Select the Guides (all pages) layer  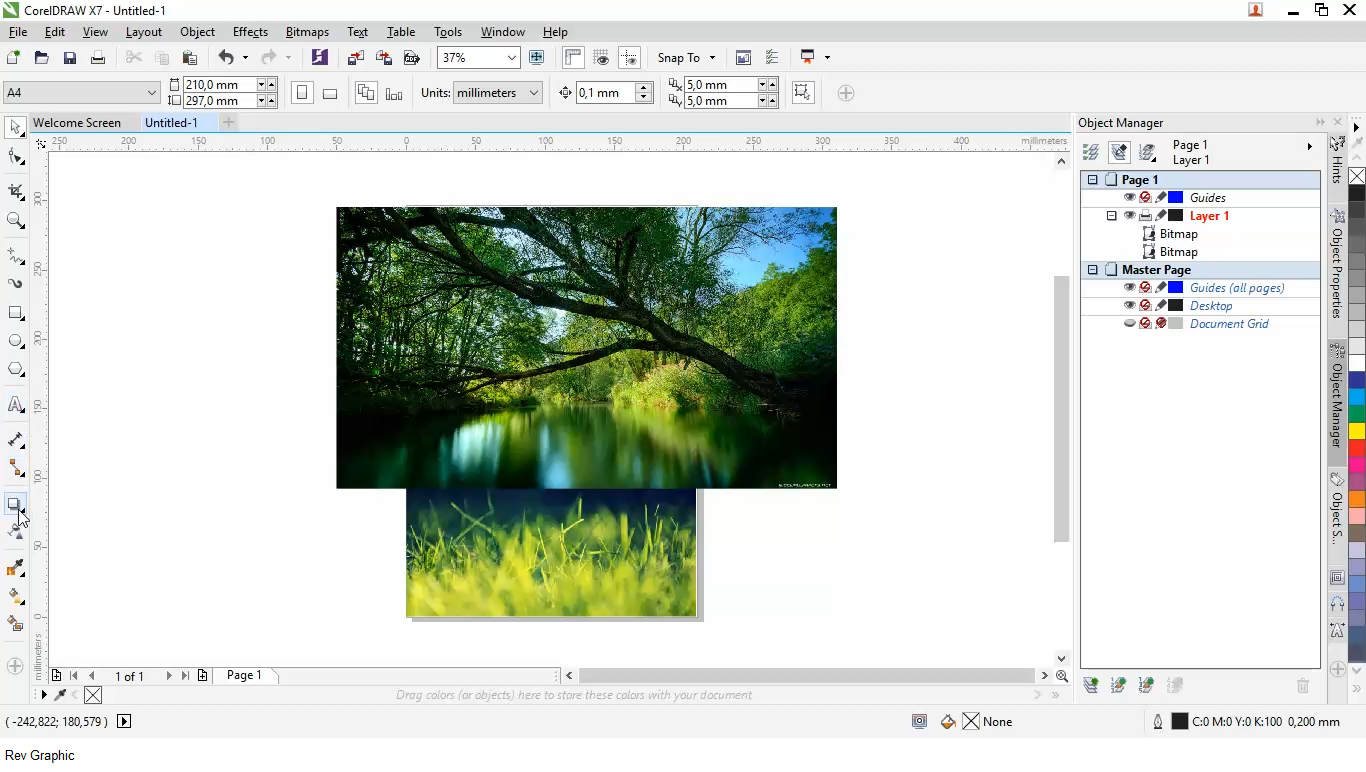click(x=1237, y=288)
